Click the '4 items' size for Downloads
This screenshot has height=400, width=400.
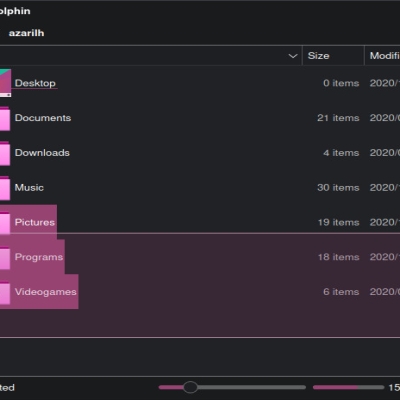coord(341,153)
